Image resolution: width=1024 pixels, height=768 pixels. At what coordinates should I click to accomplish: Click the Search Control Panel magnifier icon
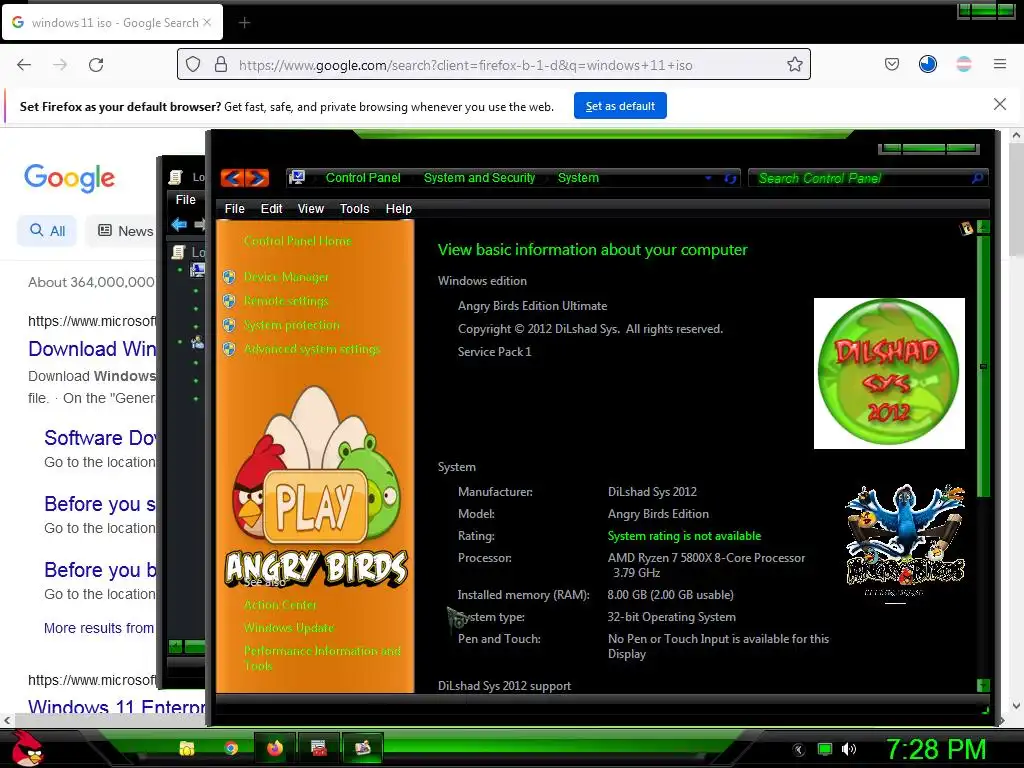977,178
